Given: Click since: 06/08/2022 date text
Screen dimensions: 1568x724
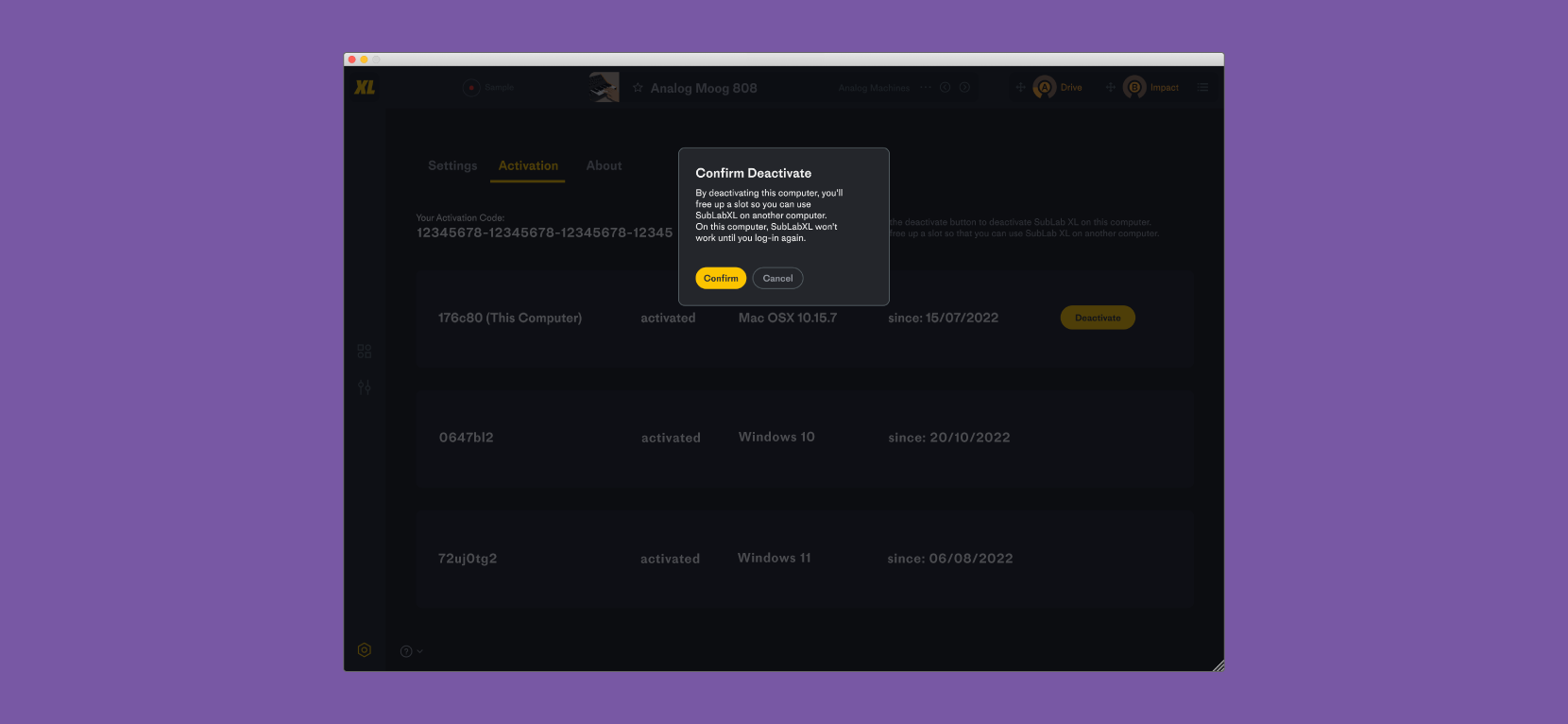Looking at the screenshot, I should point(950,559).
